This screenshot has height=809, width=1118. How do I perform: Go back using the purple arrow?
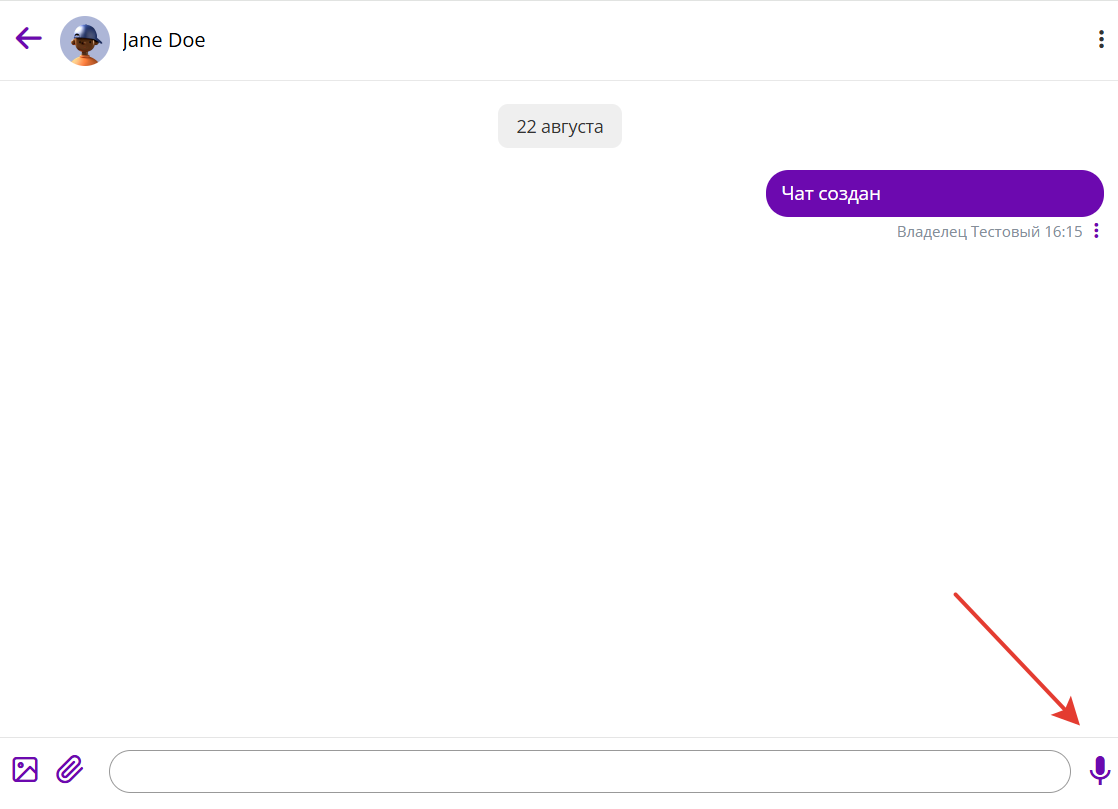click(29, 38)
